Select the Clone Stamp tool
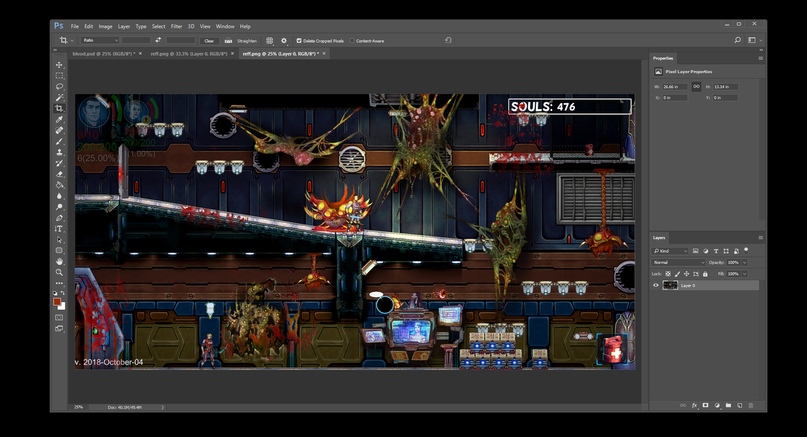 59,152
